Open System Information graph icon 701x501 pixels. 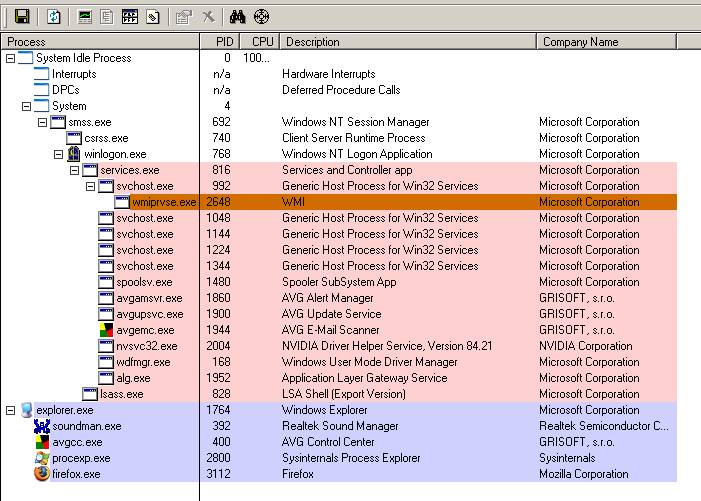point(84,17)
